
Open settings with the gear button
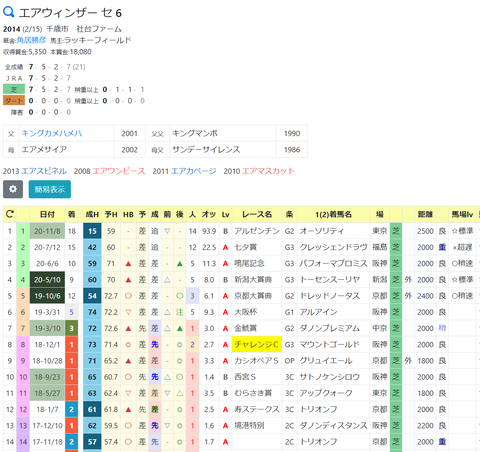(13, 189)
